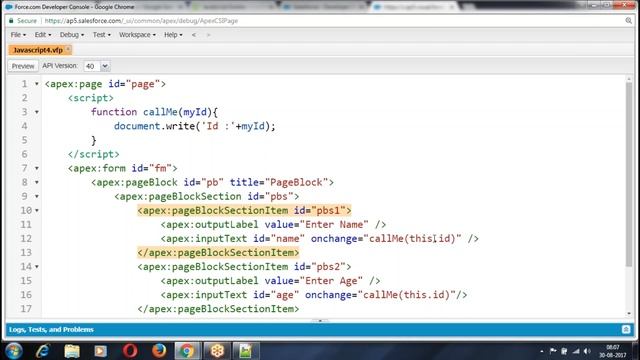Viewport: 640px width, 360px height.
Task: Open the Windows Start button
Action: click(x=13, y=351)
